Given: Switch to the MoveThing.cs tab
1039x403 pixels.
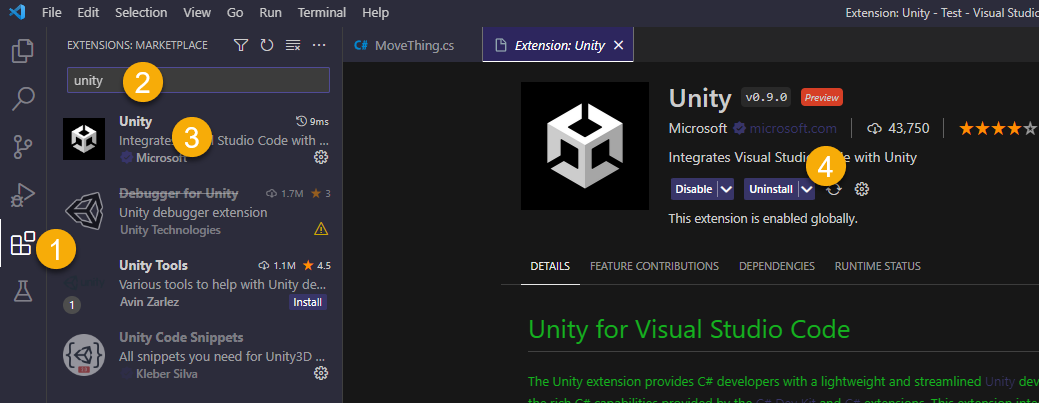Looking at the screenshot, I should 412,45.
